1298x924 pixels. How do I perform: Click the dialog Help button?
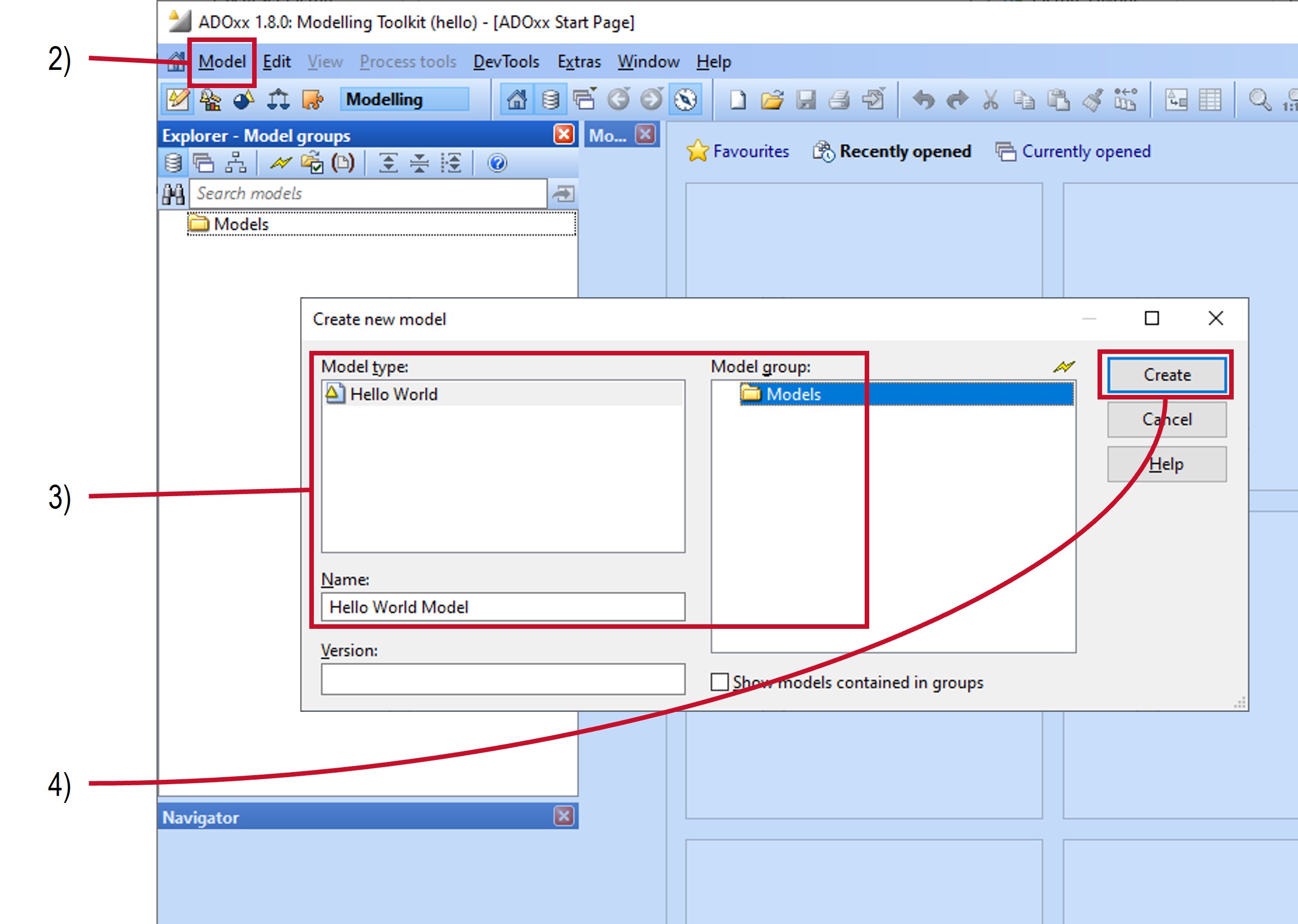(x=1166, y=464)
